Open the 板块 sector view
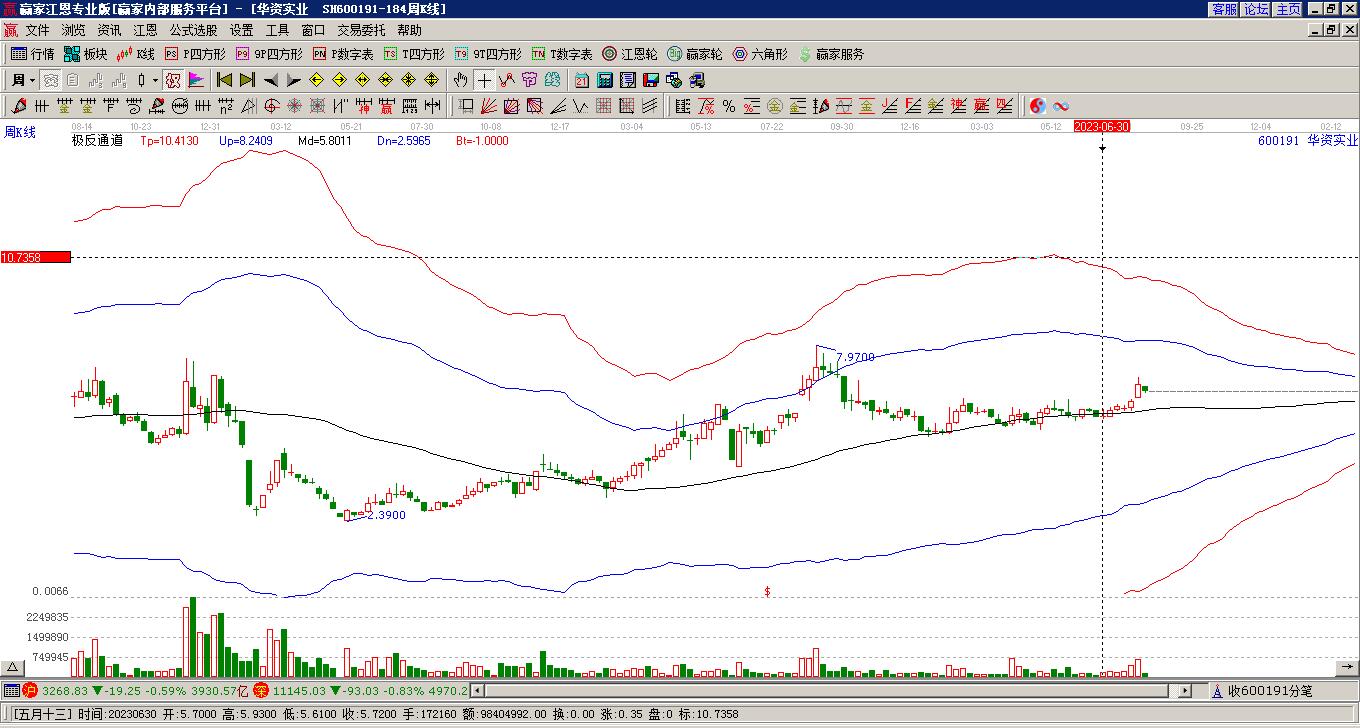1360x728 pixels. [85, 54]
